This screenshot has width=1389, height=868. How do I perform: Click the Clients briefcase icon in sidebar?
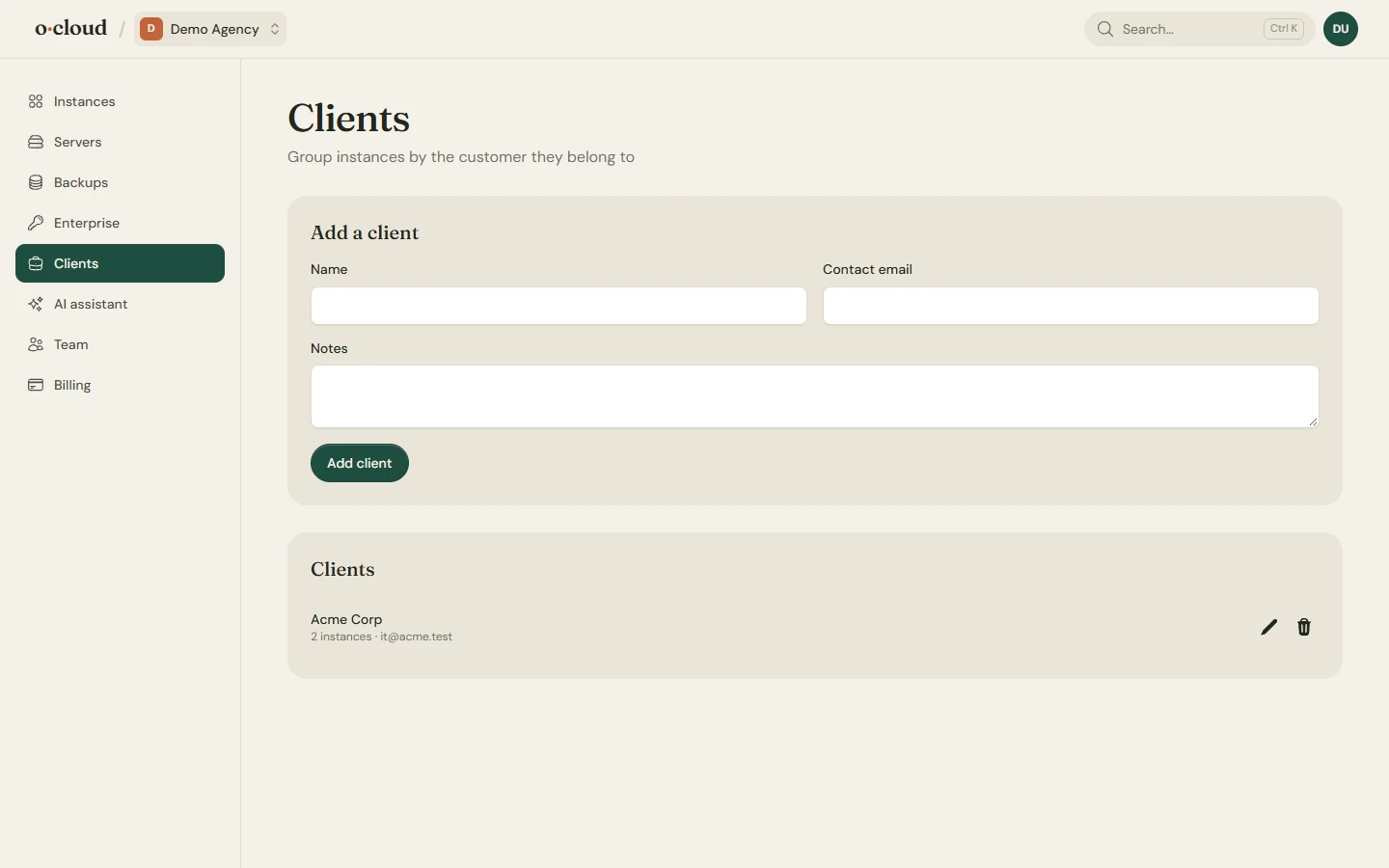click(x=36, y=263)
